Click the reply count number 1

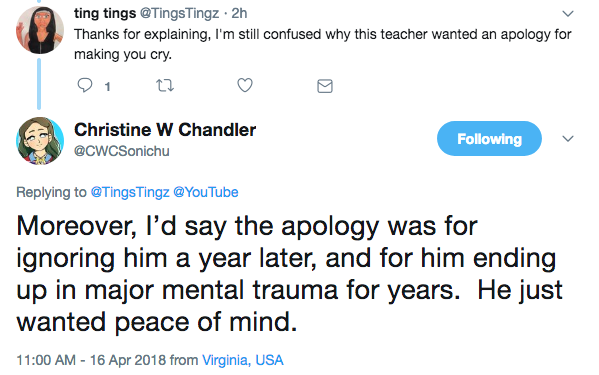click(108, 87)
